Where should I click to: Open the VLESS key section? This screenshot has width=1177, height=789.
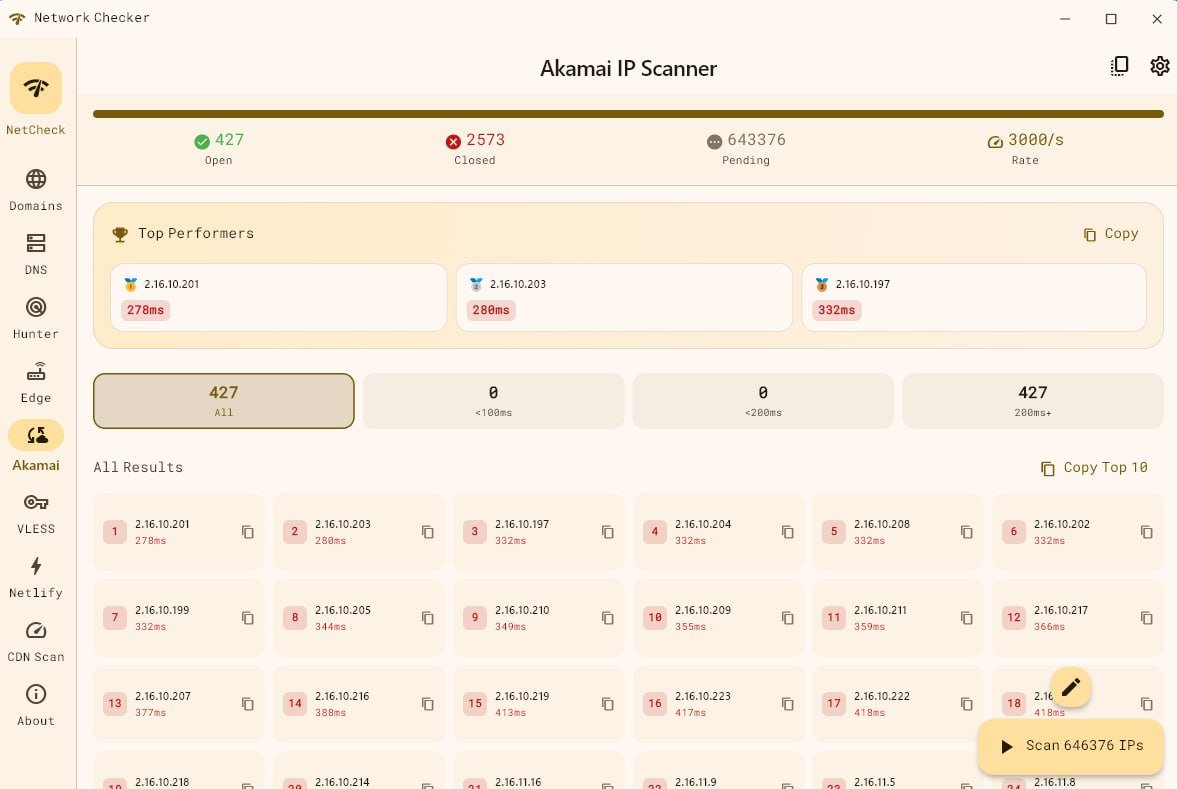[36, 513]
